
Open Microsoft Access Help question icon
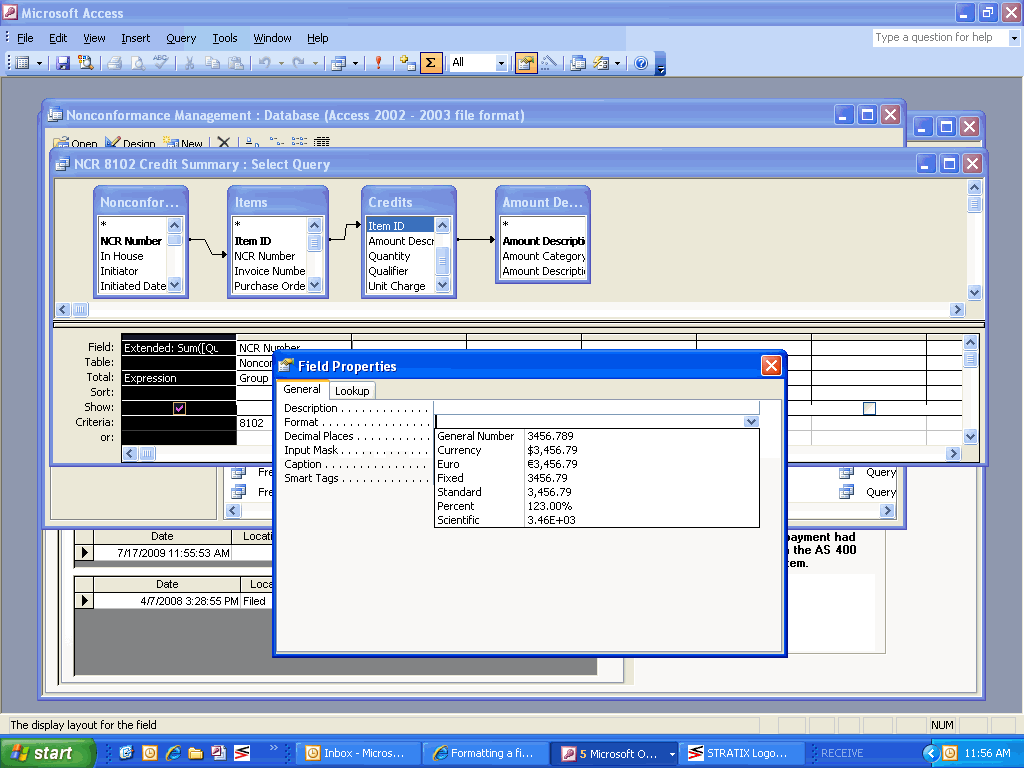pos(641,63)
